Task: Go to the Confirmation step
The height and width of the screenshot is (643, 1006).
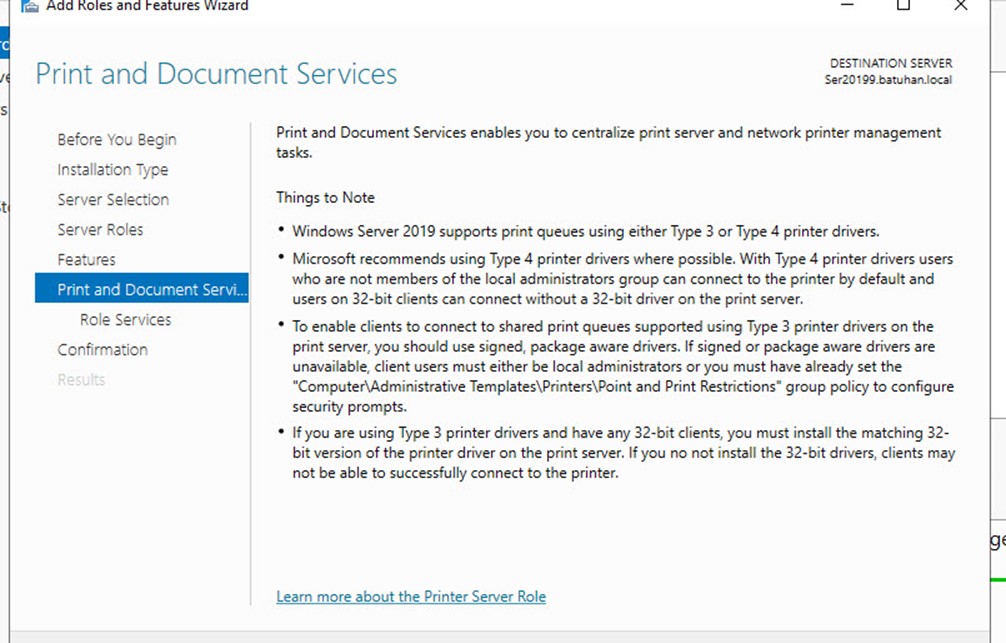Action: (102, 350)
